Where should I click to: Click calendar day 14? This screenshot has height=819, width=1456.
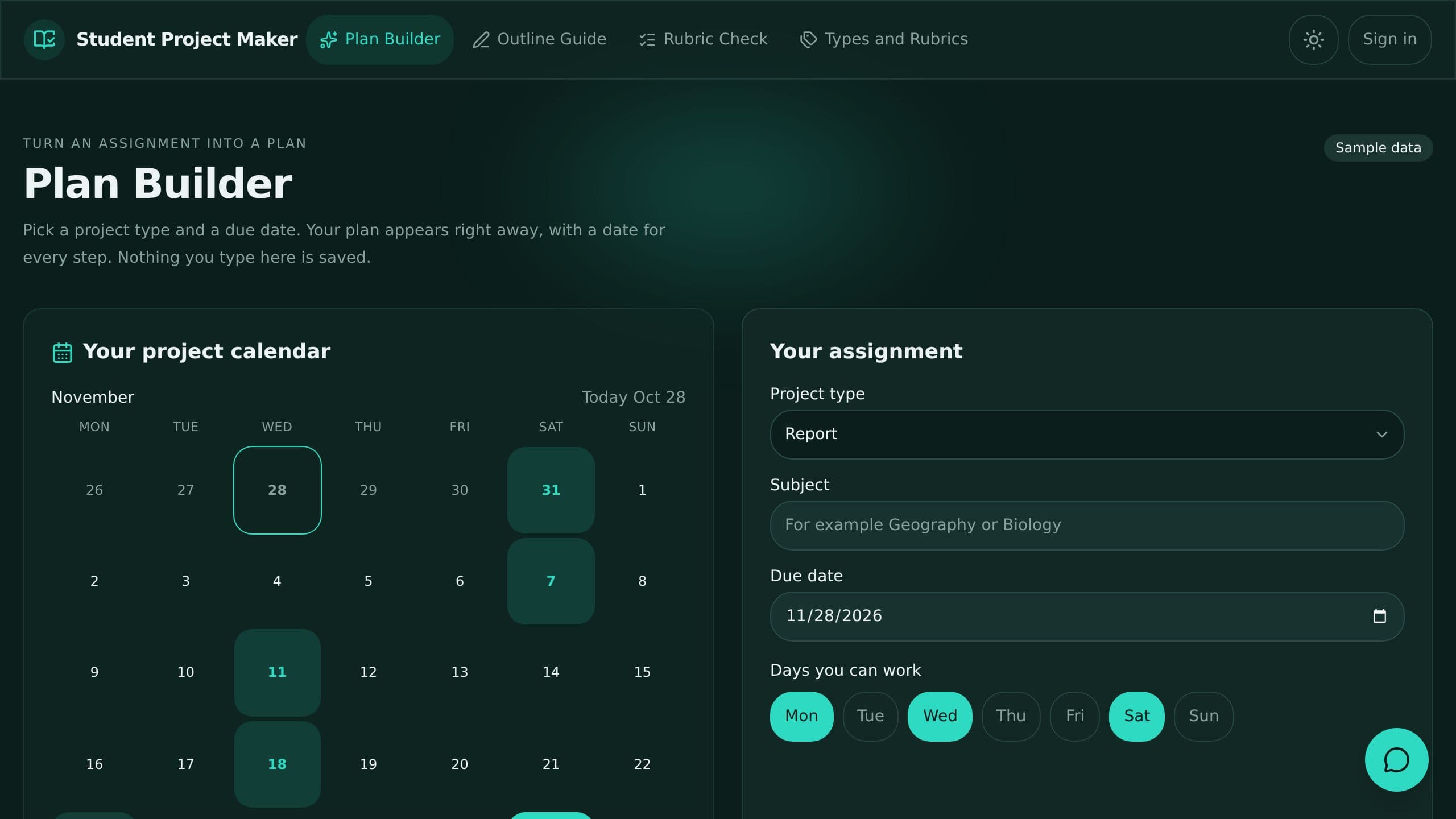coord(551,672)
